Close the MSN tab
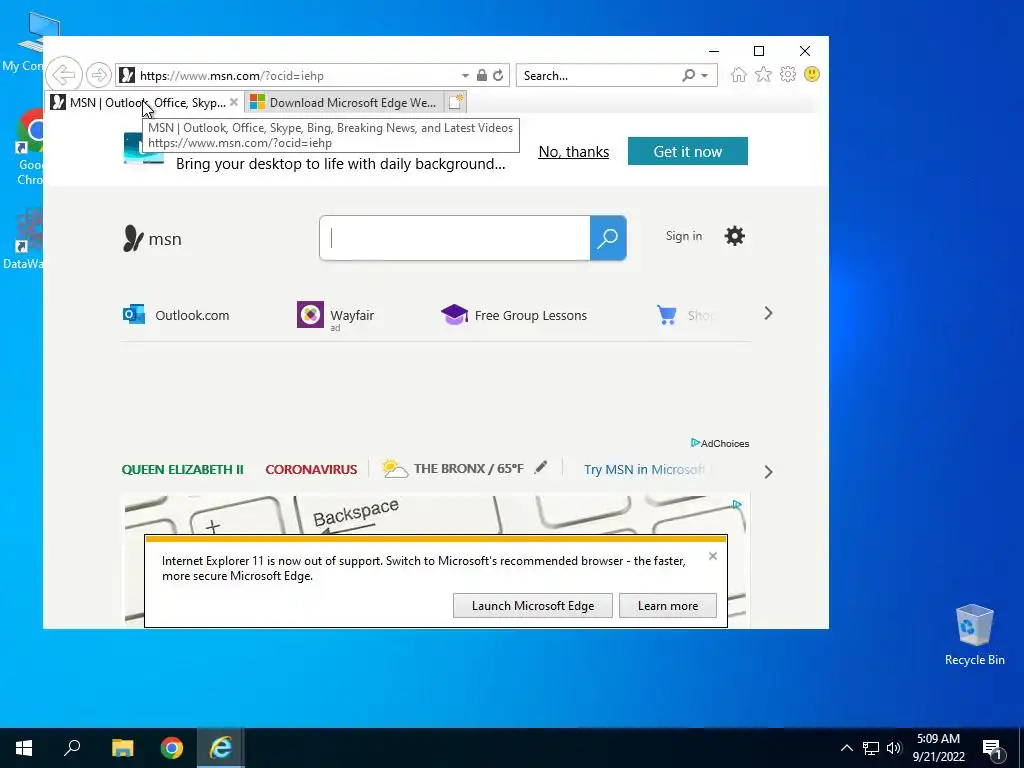This screenshot has width=1024, height=768. coord(234,103)
